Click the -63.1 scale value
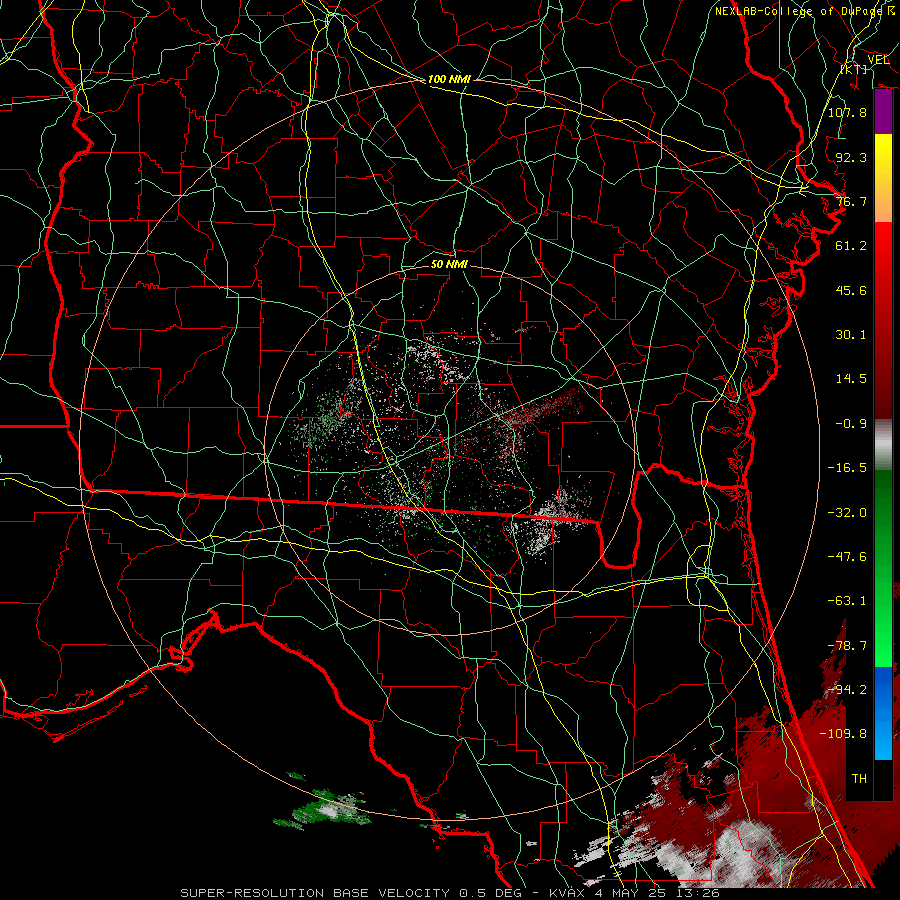 click(x=847, y=601)
